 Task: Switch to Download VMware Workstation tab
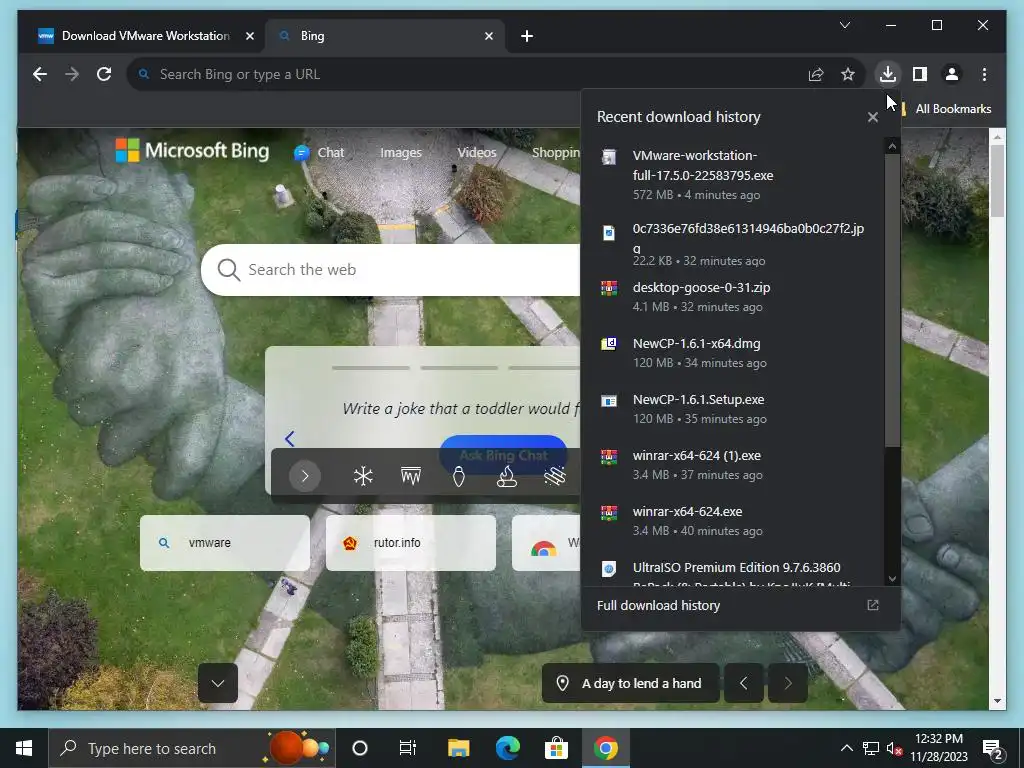pyautogui.click(x=145, y=36)
